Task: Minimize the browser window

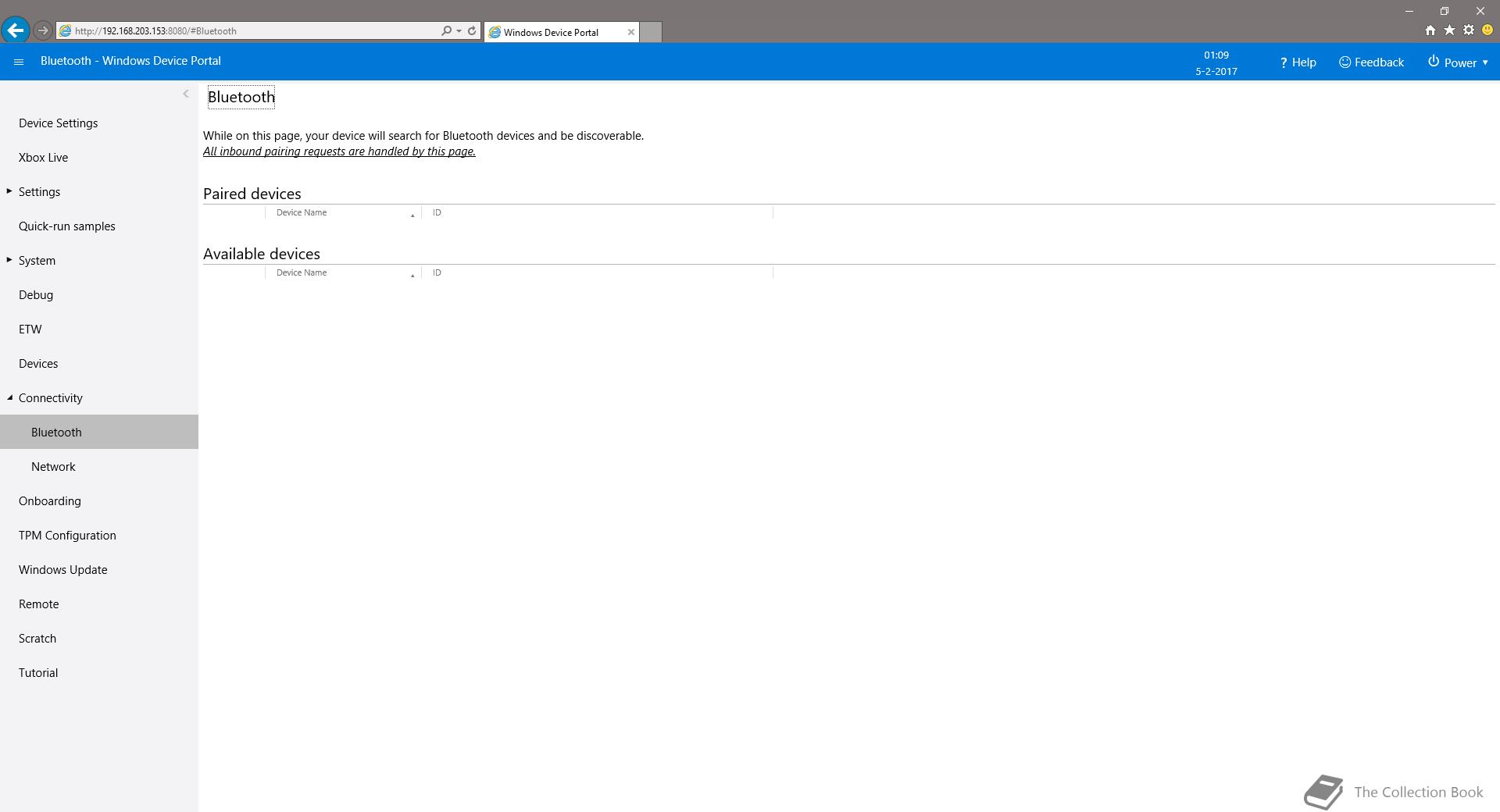Action: click(x=1409, y=11)
